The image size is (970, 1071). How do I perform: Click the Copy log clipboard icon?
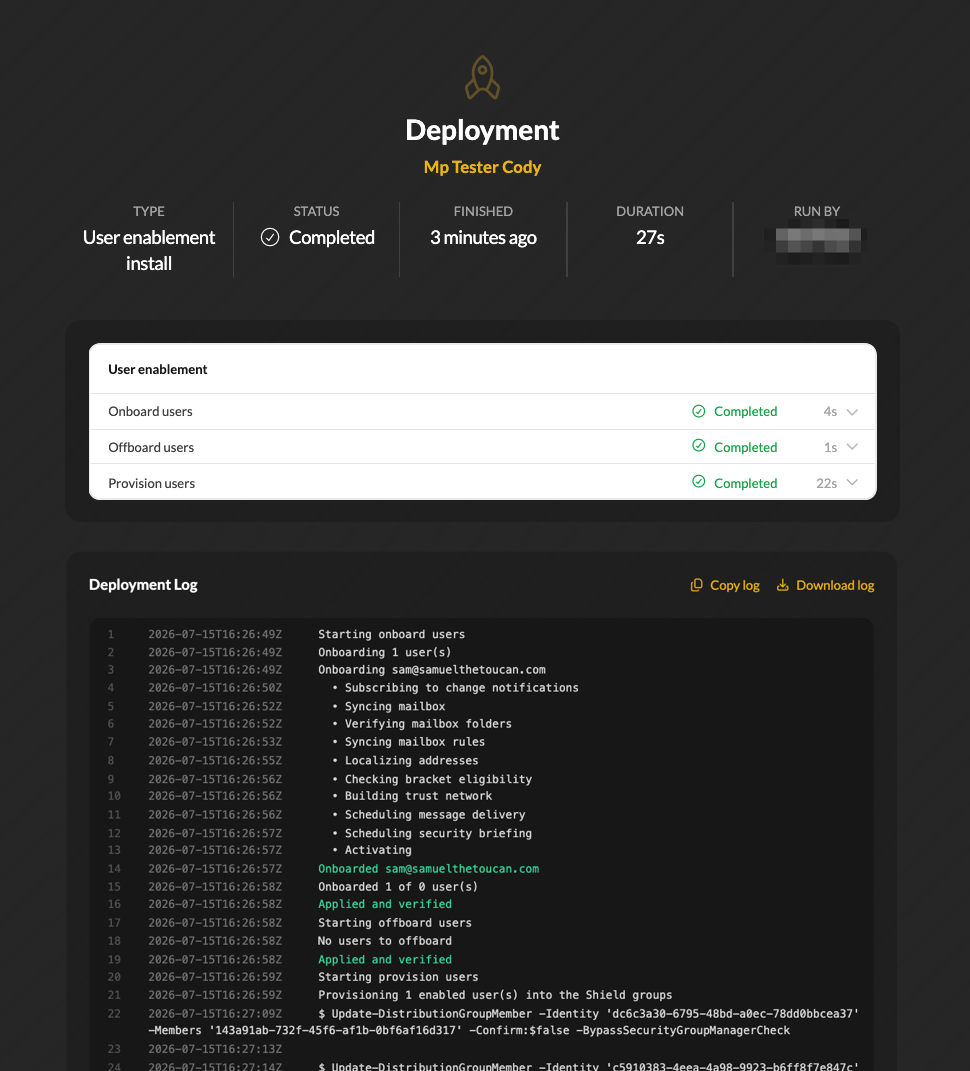[x=696, y=585]
